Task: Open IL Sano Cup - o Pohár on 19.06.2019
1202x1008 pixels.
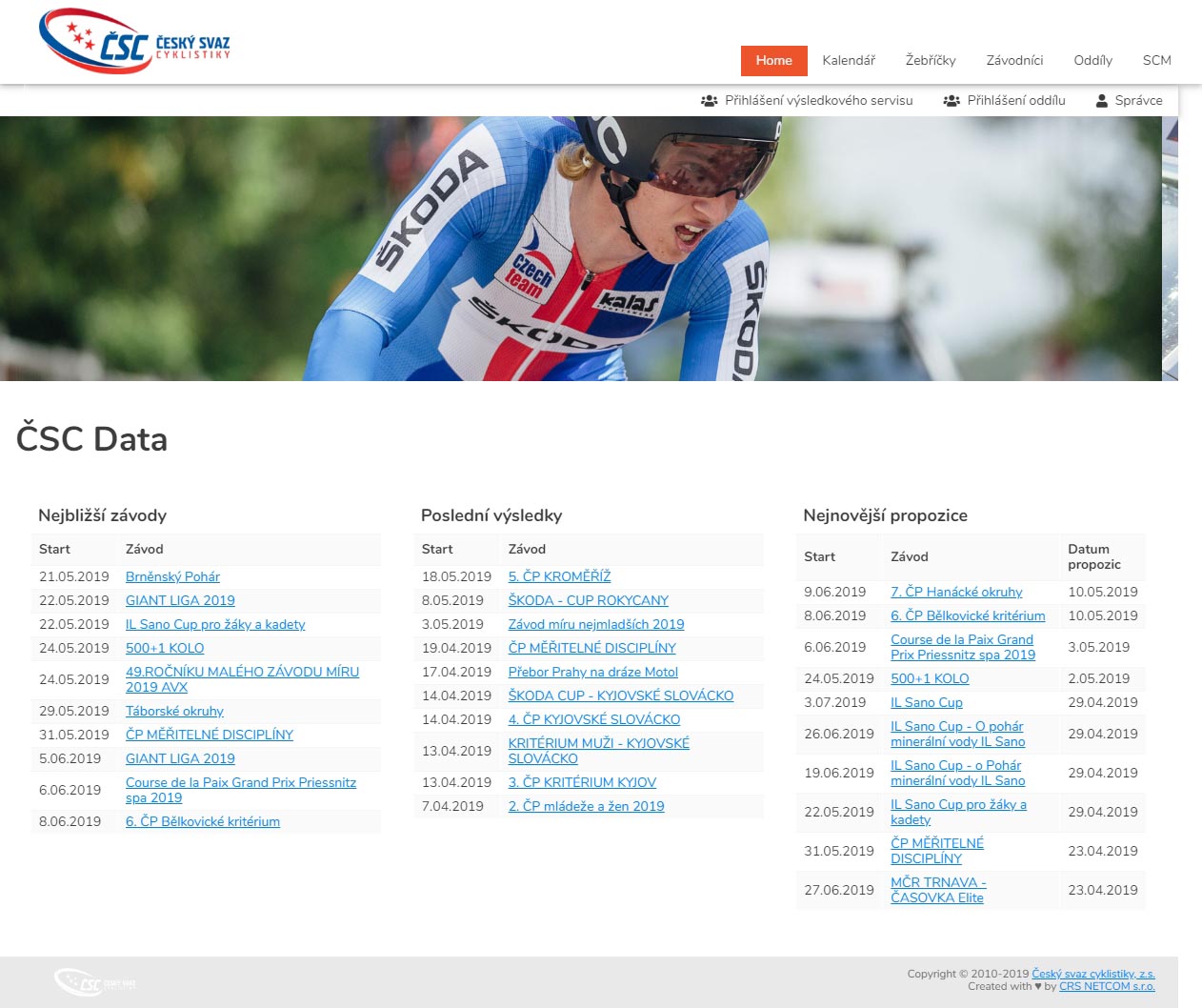Action: click(x=958, y=773)
